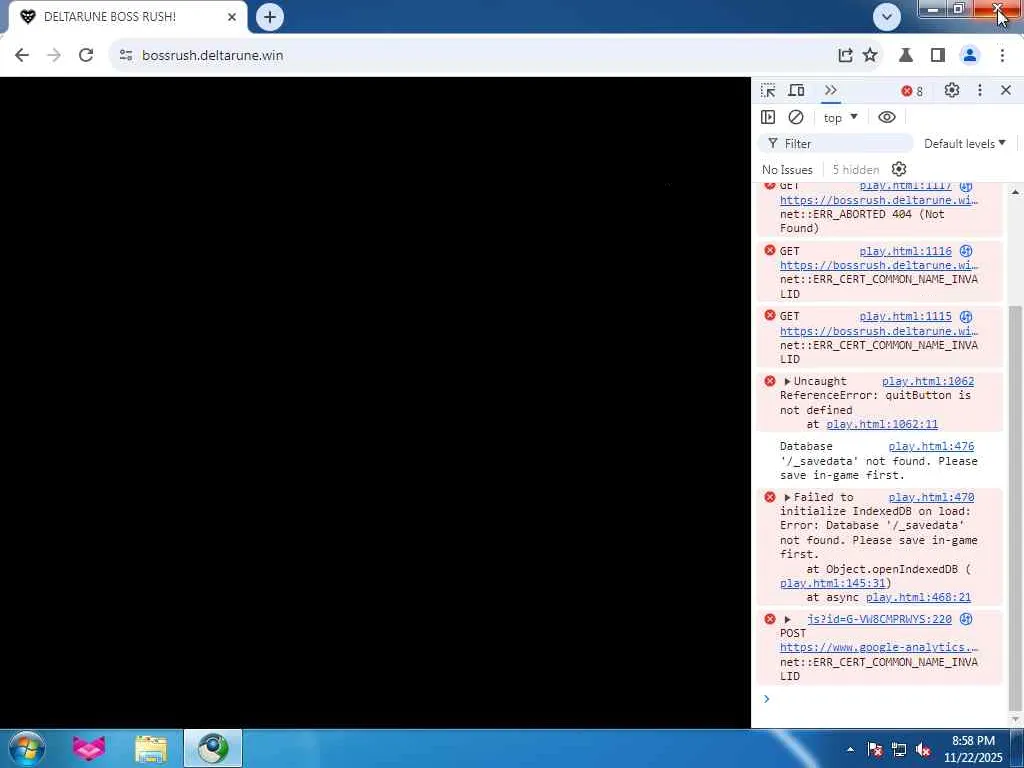
Task: Show hidden tray icons arrow
Action: pos(850,749)
